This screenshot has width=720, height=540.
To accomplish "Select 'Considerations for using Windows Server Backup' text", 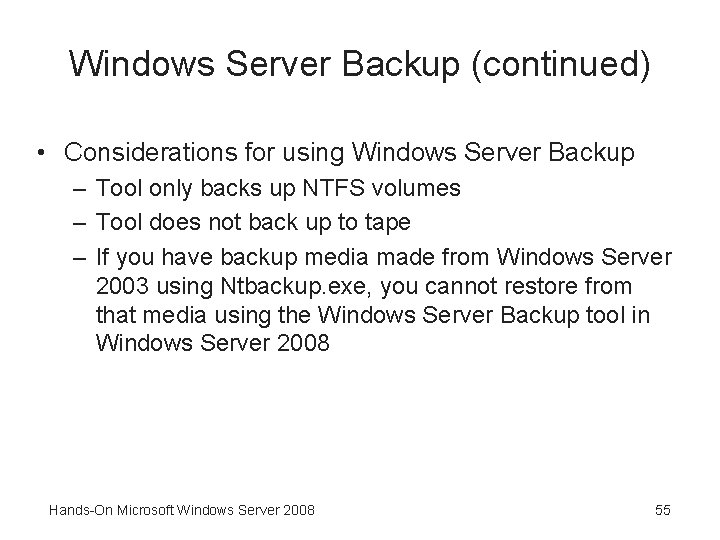I will click(x=349, y=153).
